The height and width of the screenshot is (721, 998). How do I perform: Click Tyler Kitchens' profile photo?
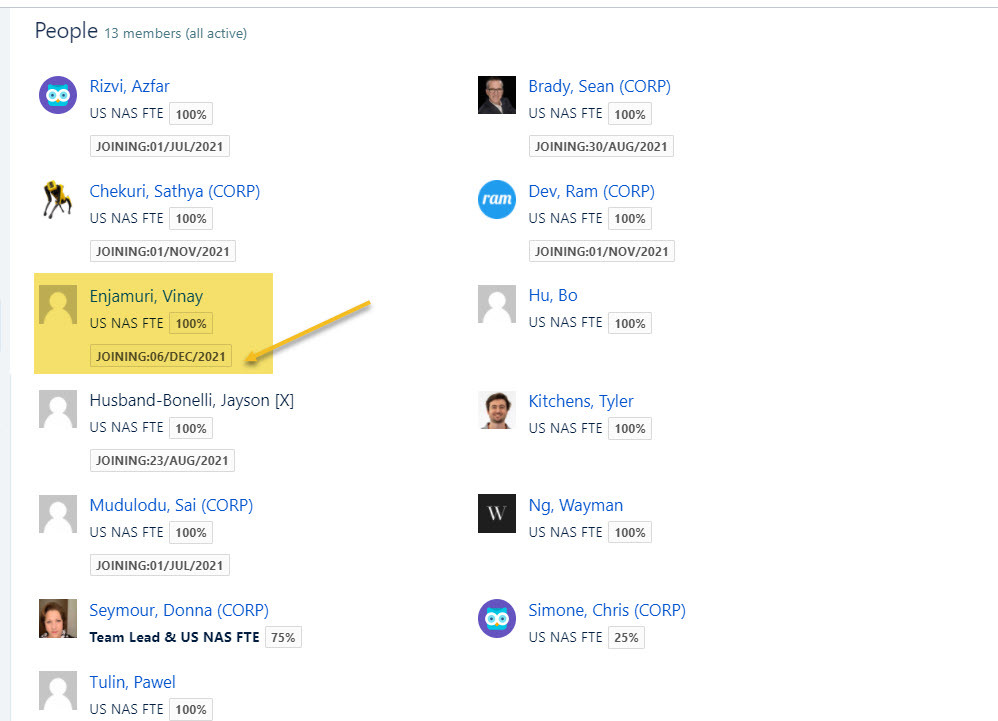(497, 410)
